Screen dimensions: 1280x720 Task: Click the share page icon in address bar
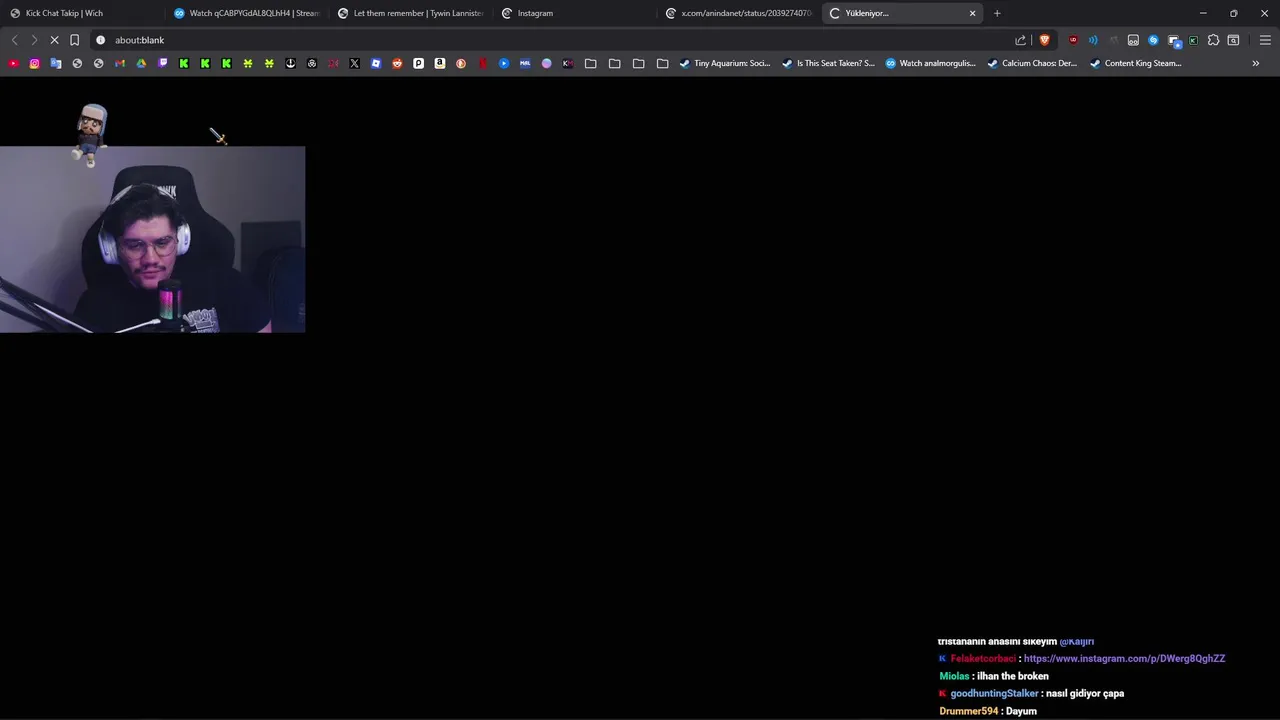pos(1020,40)
